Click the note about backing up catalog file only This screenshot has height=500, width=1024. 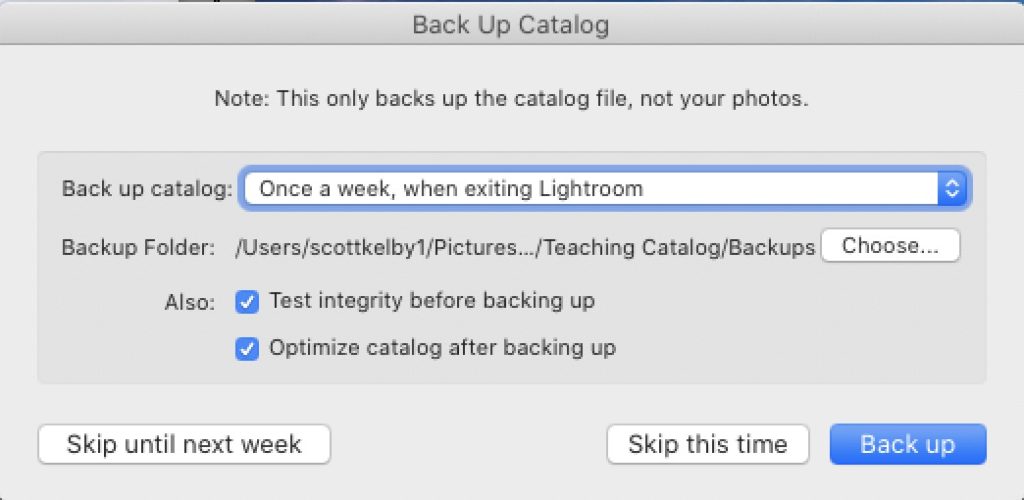[511, 99]
